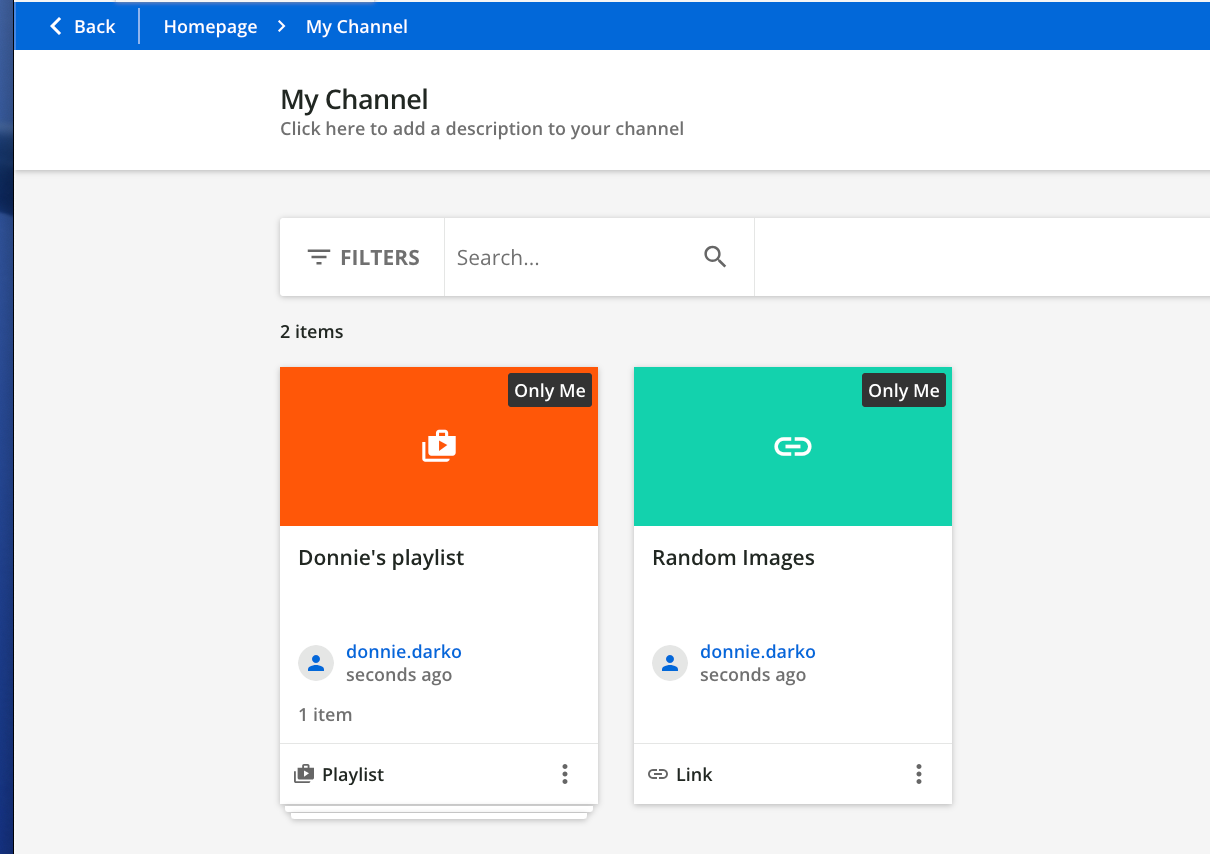1210x854 pixels.
Task: Click the Only Me badge on Random Images
Action: 904,391
